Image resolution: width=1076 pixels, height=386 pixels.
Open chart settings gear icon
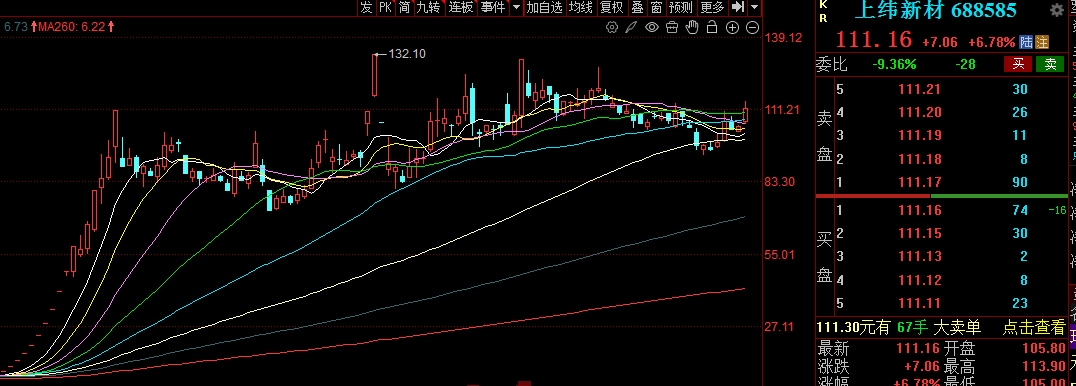pyautogui.click(x=612, y=27)
